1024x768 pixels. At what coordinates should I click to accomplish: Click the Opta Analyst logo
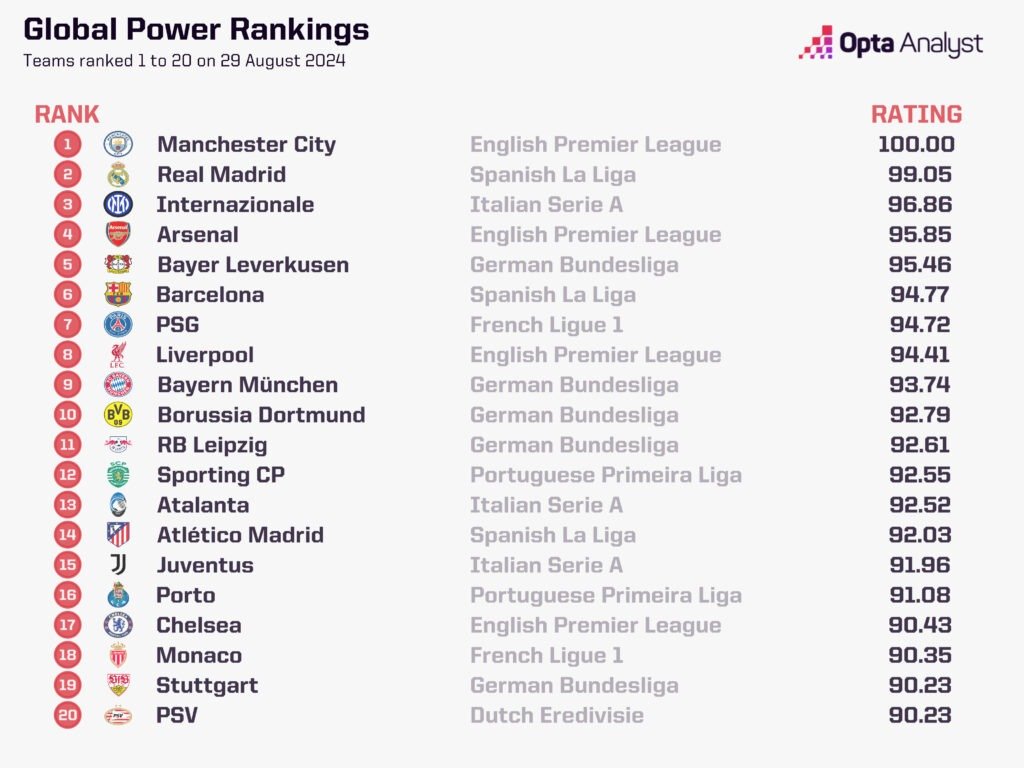point(891,43)
